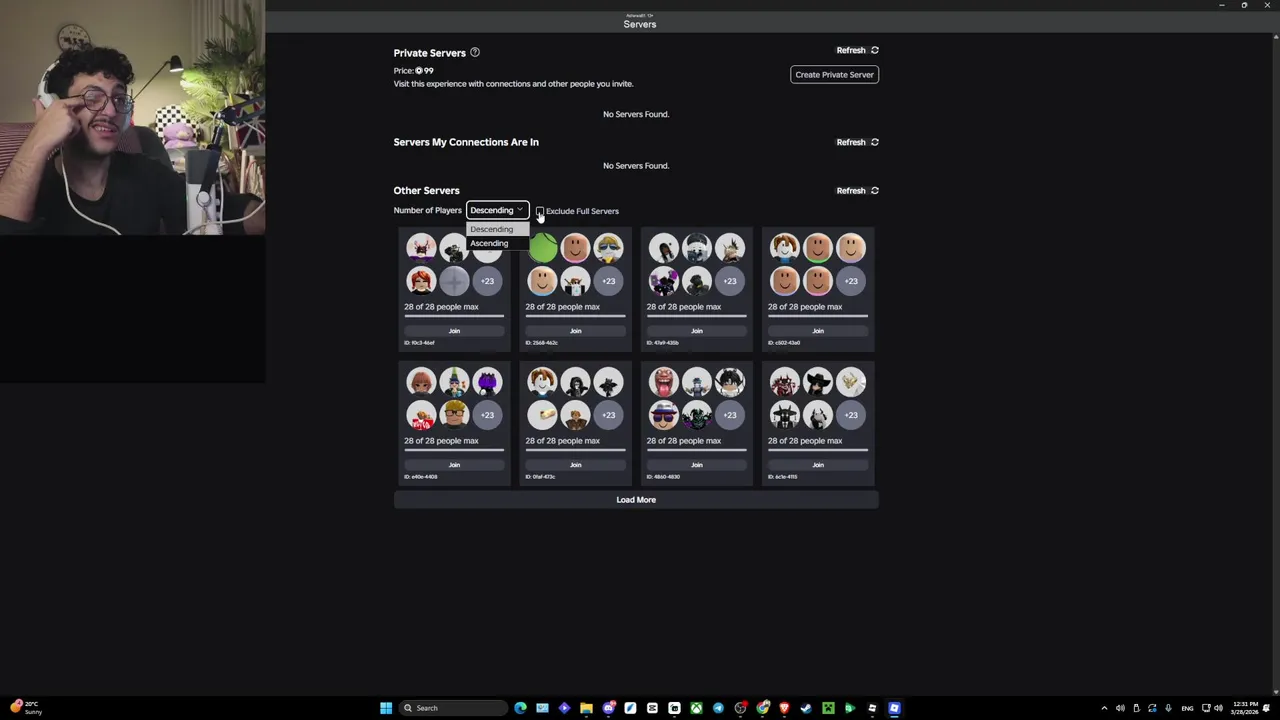Join the server with ID 0faf-473c
The width and height of the screenshot is (1280, 720).
click(575, 465)
